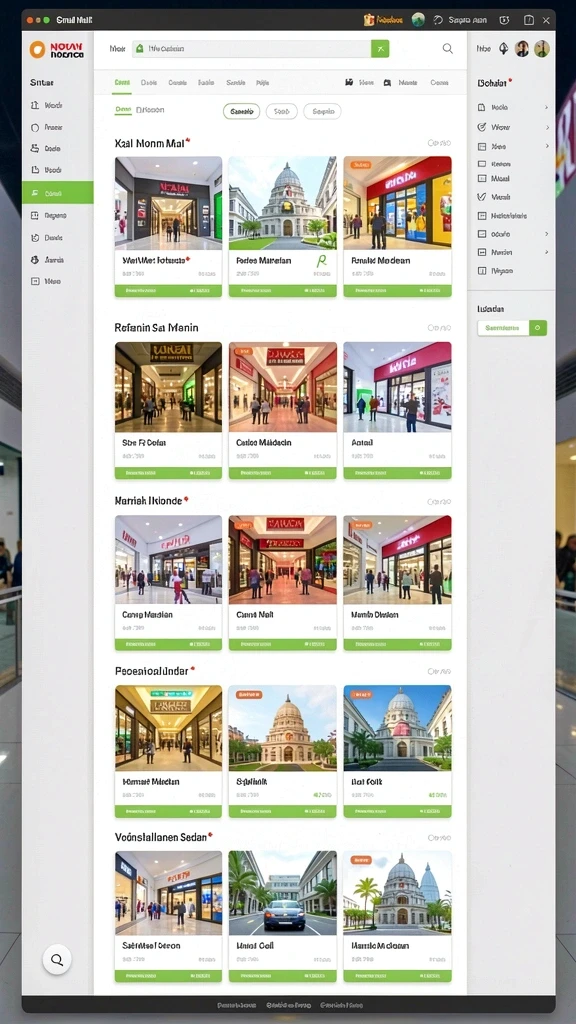Image resolution: width=576 pixels, height=1024 pixels.
Task: Expand the last chevron in the right panel list
Action: pos(547,252)
